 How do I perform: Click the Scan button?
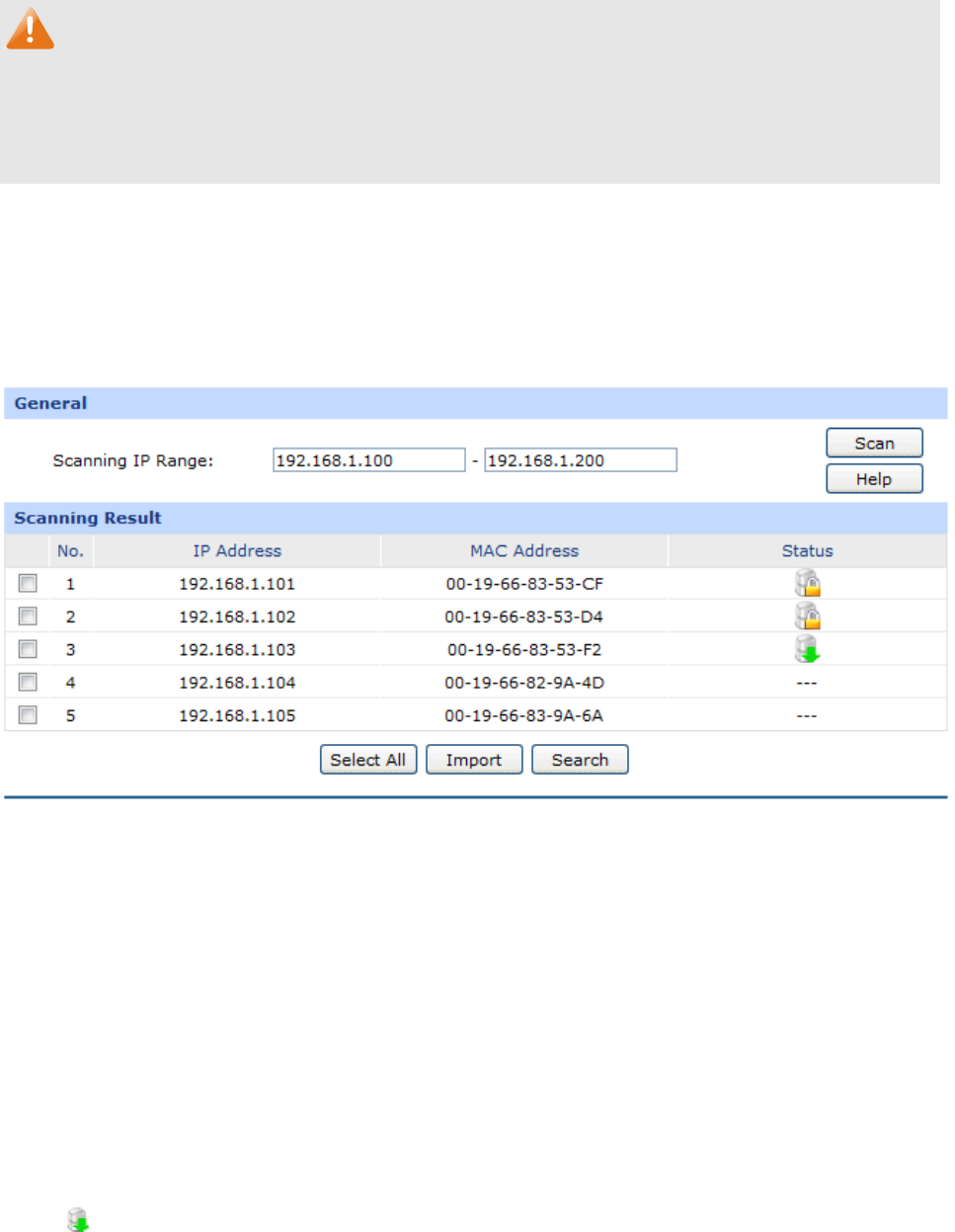(874, 443)
